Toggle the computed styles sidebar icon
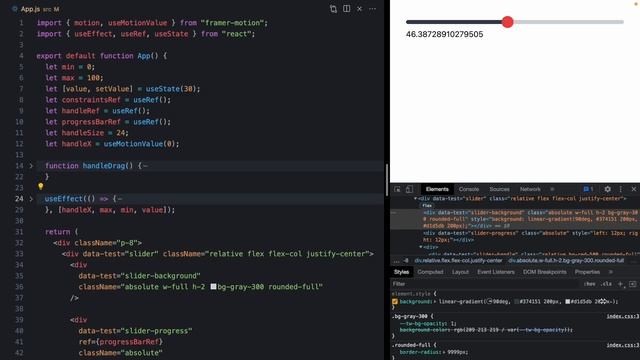 tap(632, 284)
